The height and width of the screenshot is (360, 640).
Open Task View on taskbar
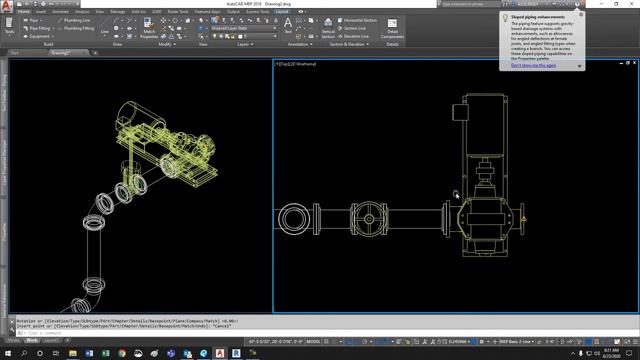(56, 353)
